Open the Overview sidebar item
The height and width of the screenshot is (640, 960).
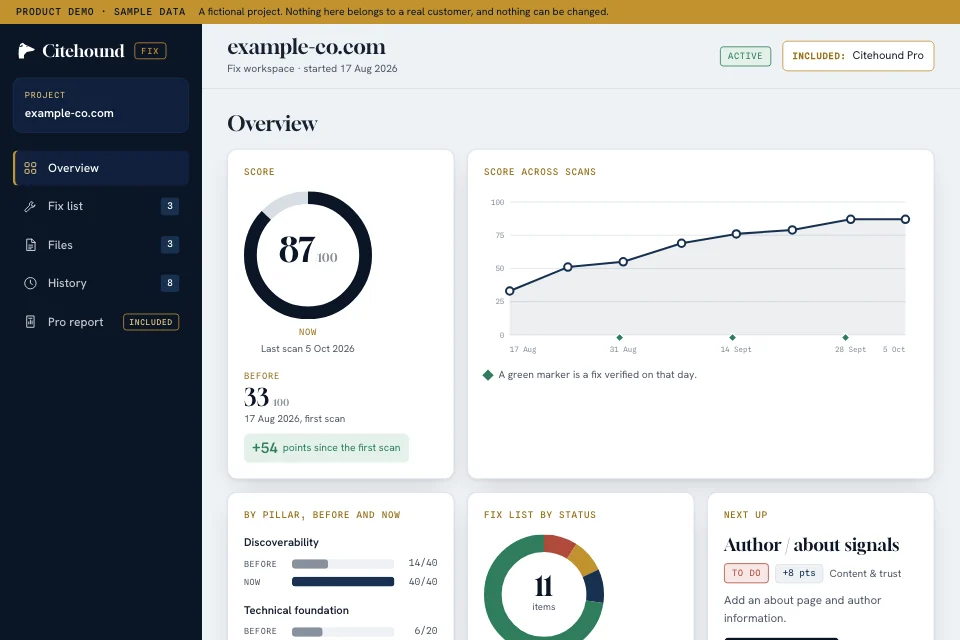click(x=101, y=168)
